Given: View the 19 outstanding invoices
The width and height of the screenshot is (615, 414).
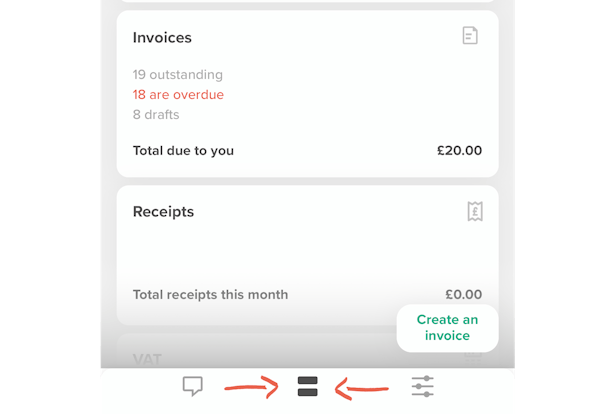Looking at the screenshot, I should [178, 74].
